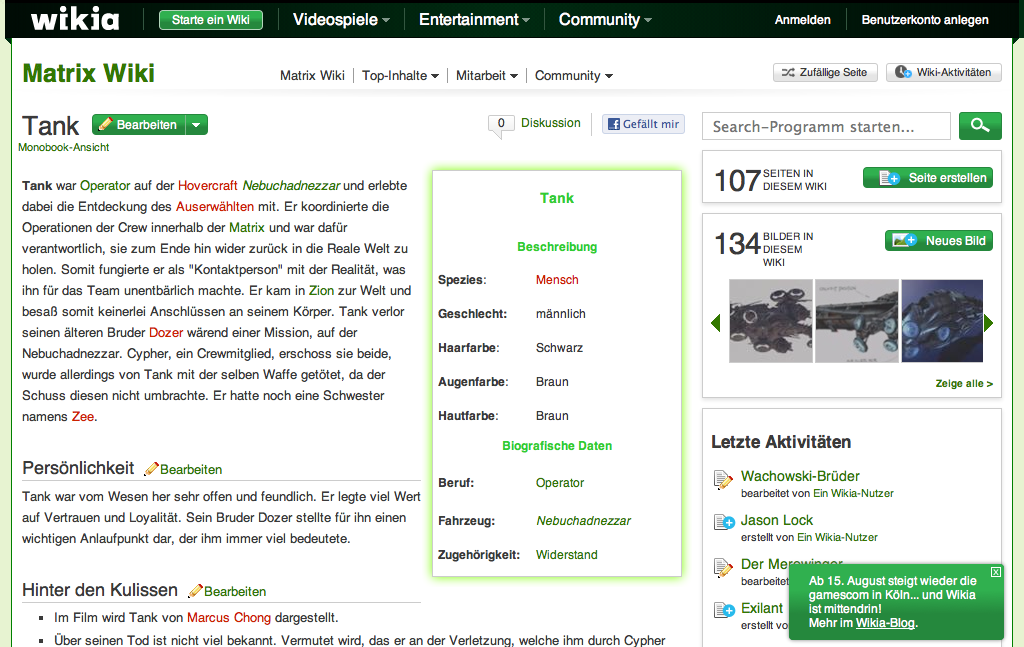Click the Anmelden link
This screenshot has width=1024, height=647.
(x=803, y=20)
